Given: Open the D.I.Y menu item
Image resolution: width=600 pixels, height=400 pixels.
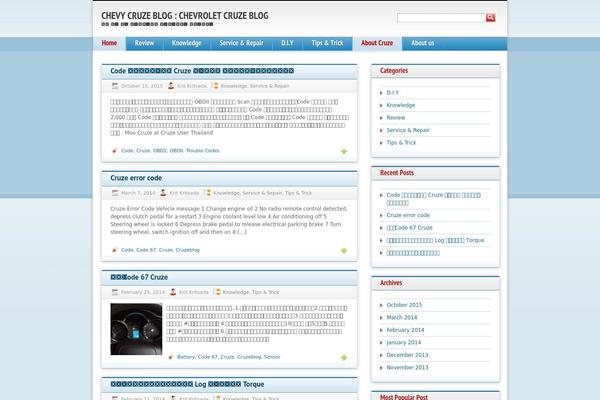Looking at the screenshot, I should 287,43.
